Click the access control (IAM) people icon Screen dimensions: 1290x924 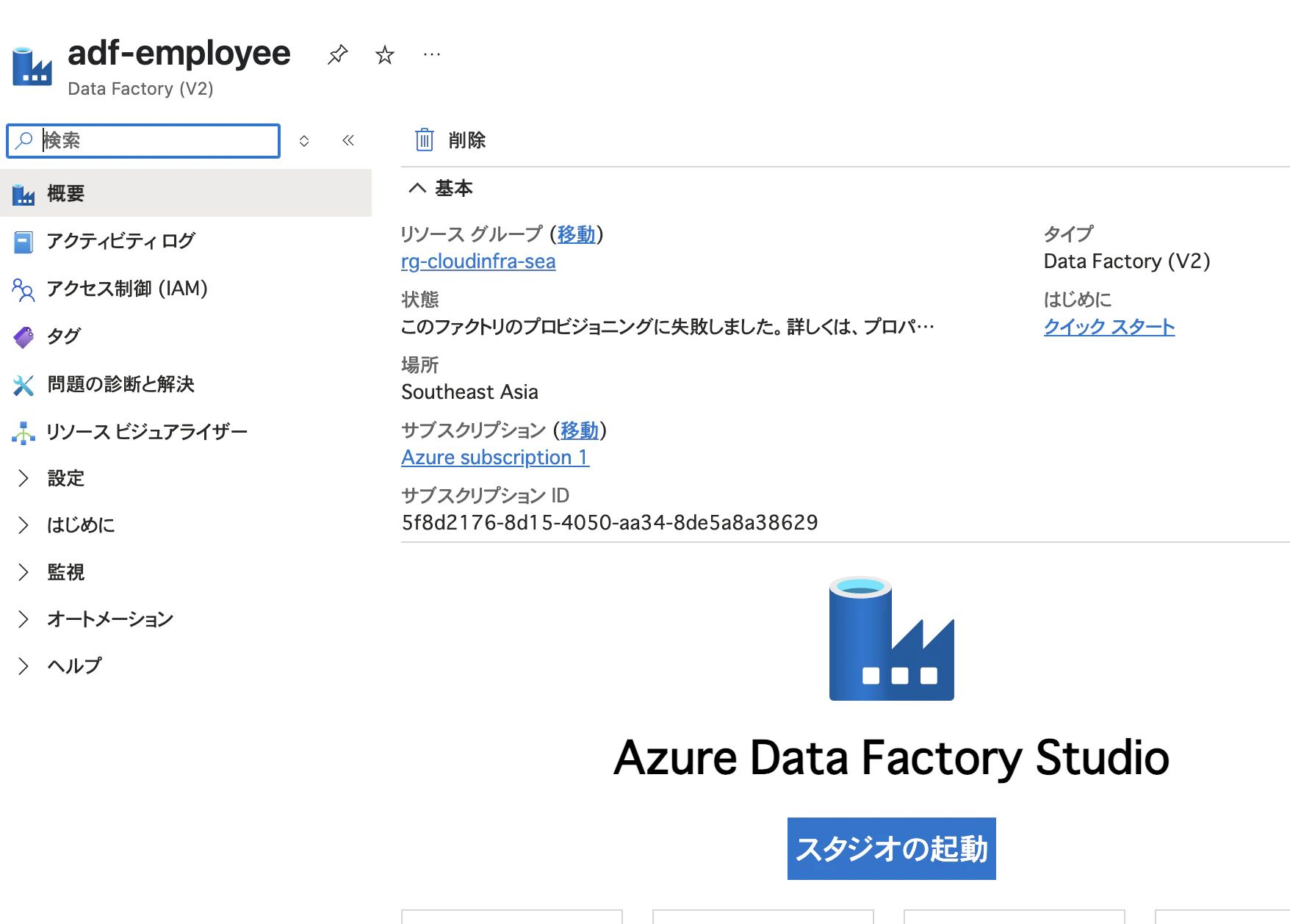pos(23,289)
